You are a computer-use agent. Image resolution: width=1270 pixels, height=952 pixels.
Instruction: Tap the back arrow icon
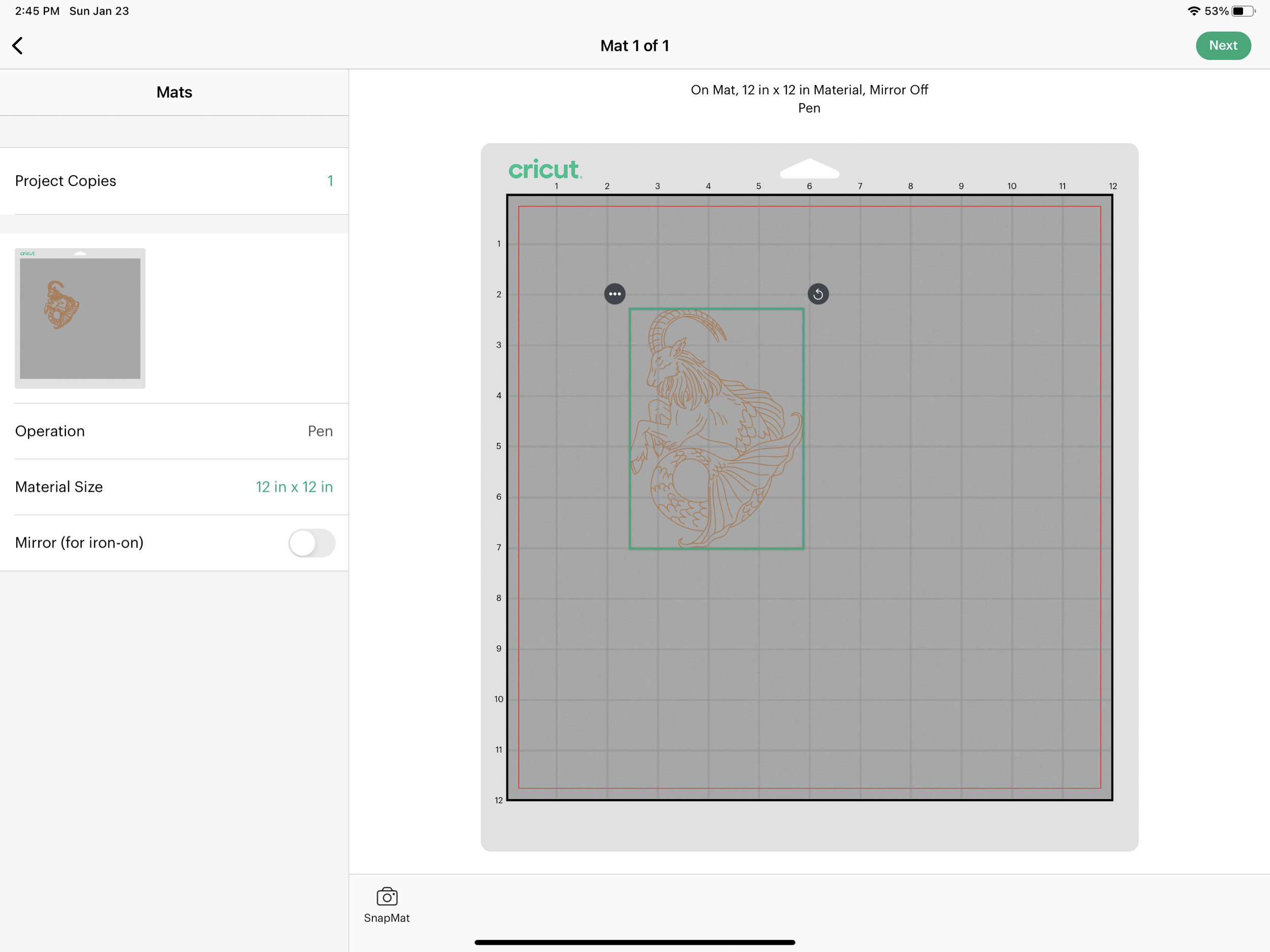tap(18, 45)
